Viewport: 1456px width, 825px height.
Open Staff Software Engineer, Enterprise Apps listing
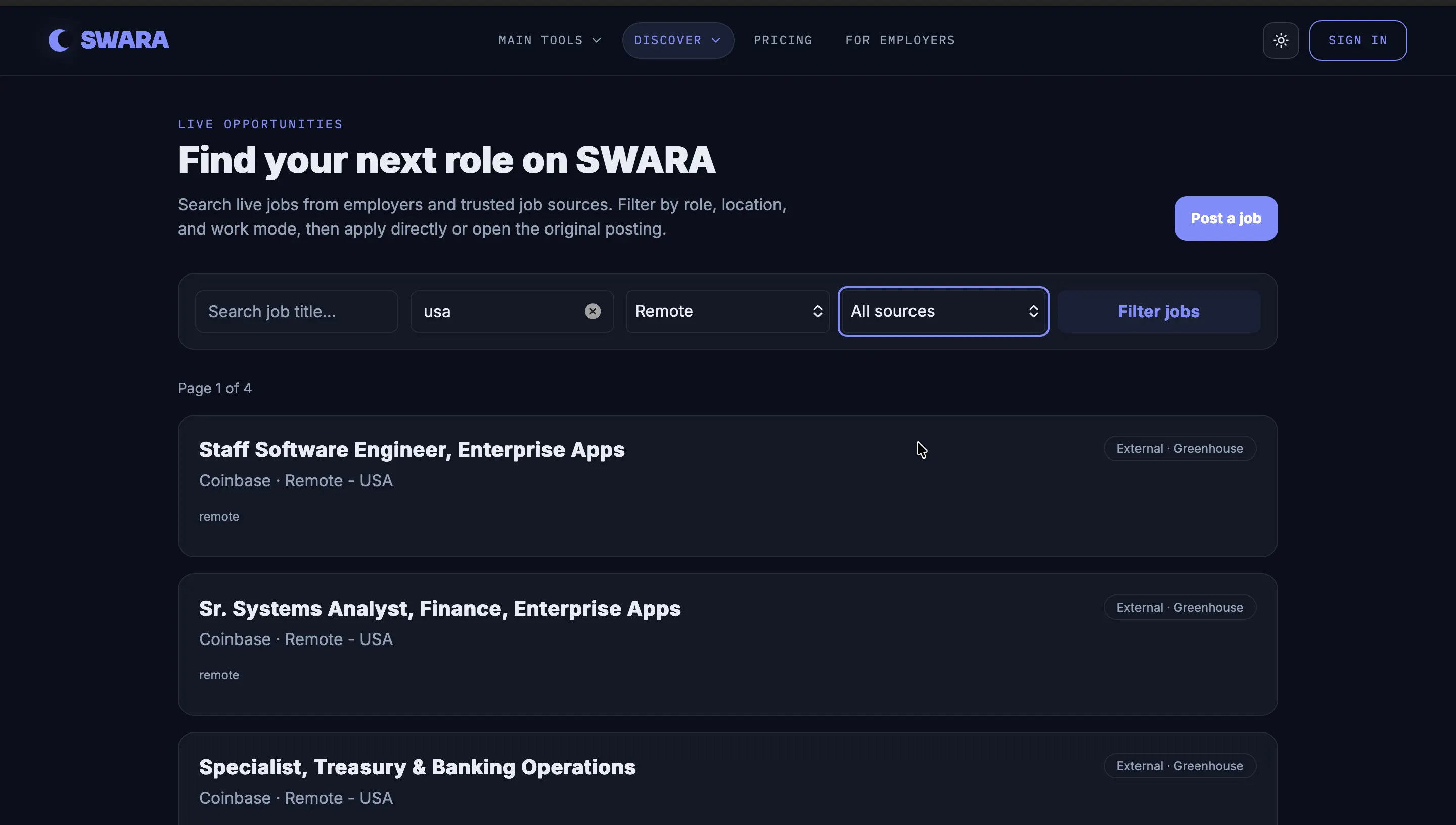412,450
